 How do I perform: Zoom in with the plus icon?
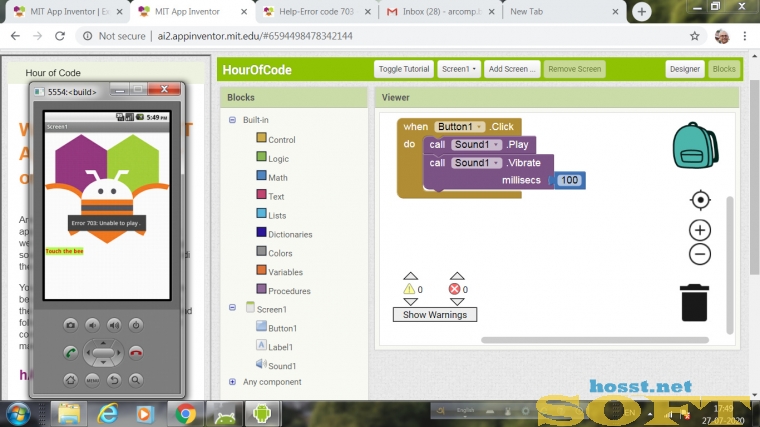coord(700,230)
